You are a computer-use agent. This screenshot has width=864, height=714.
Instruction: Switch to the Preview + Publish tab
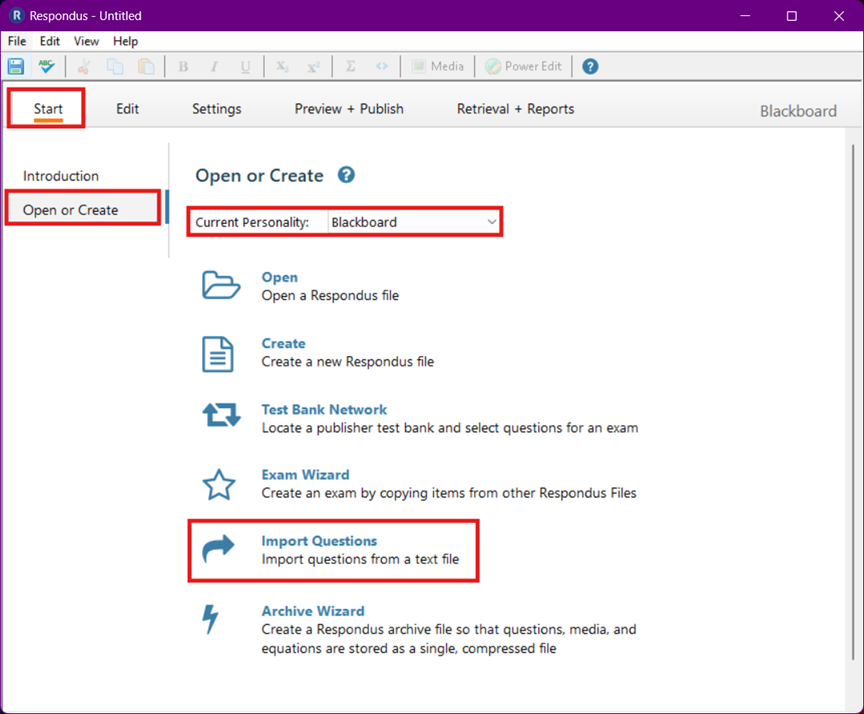click(349, 109)
